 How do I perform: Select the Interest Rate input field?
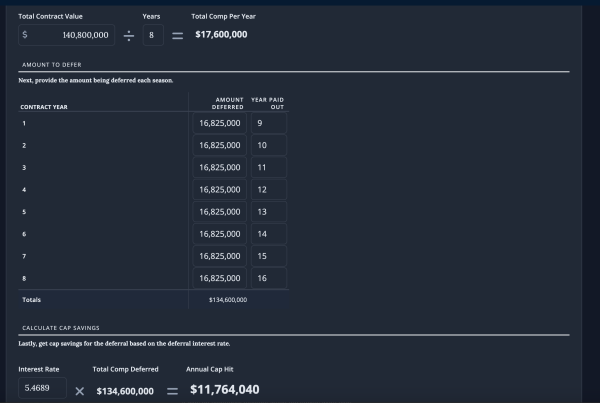point(42,390)
